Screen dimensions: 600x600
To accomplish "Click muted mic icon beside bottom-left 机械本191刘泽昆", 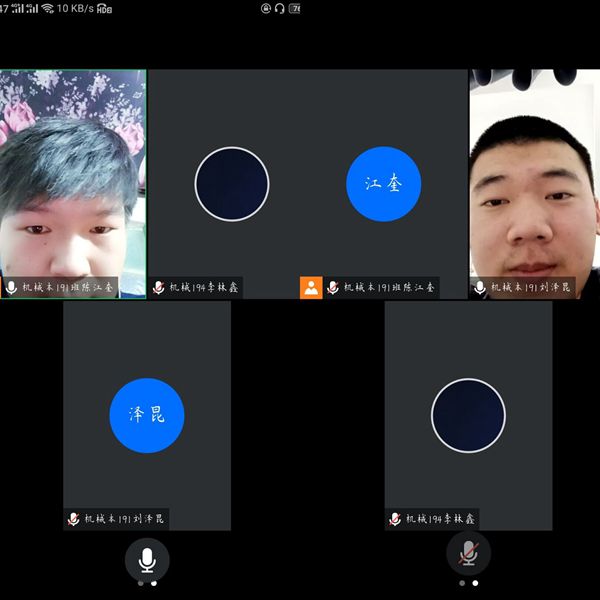I will tap(73, 519).
